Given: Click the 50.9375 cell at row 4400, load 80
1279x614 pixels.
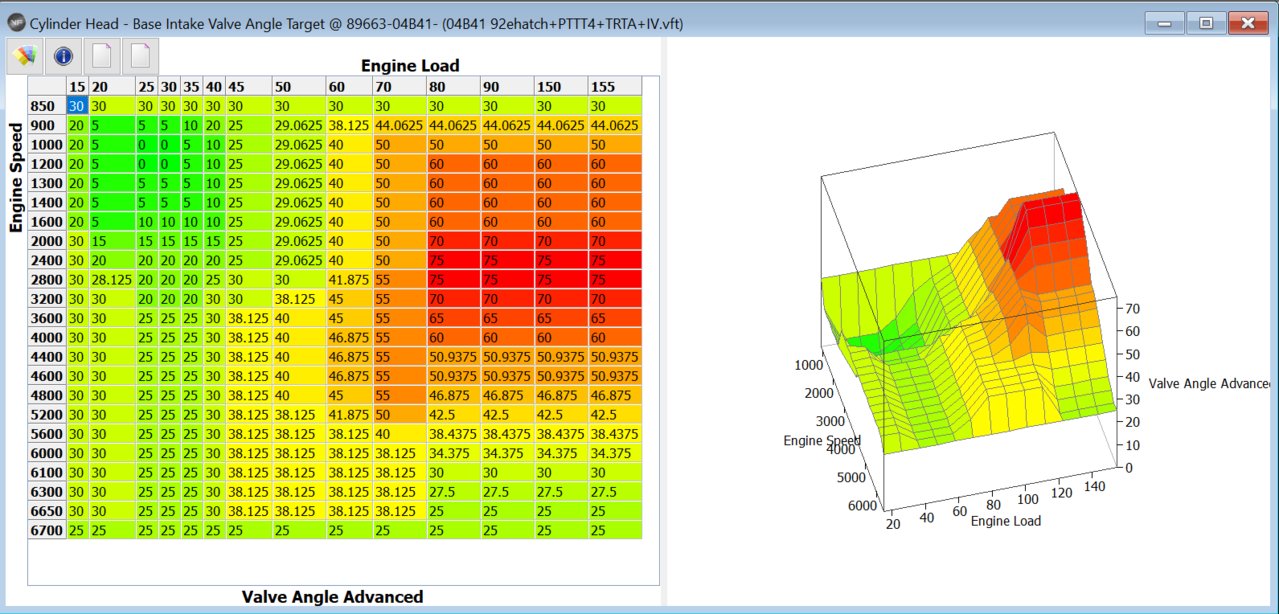Looking at the screenshot, I should click(x=453, y=356).
